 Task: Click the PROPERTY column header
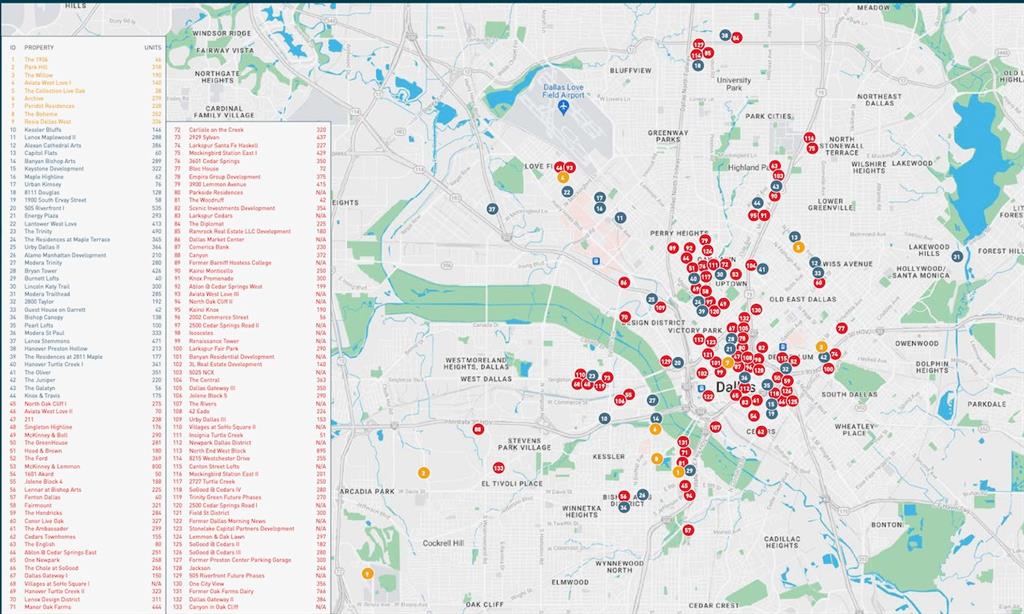tap(39, 47)
